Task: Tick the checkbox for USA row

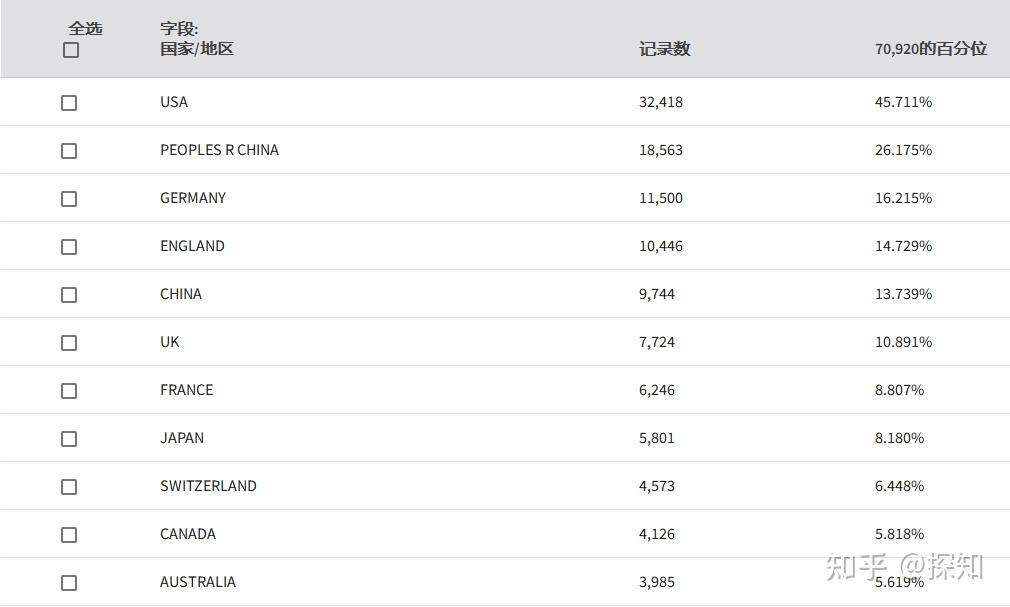Action: 69,103
